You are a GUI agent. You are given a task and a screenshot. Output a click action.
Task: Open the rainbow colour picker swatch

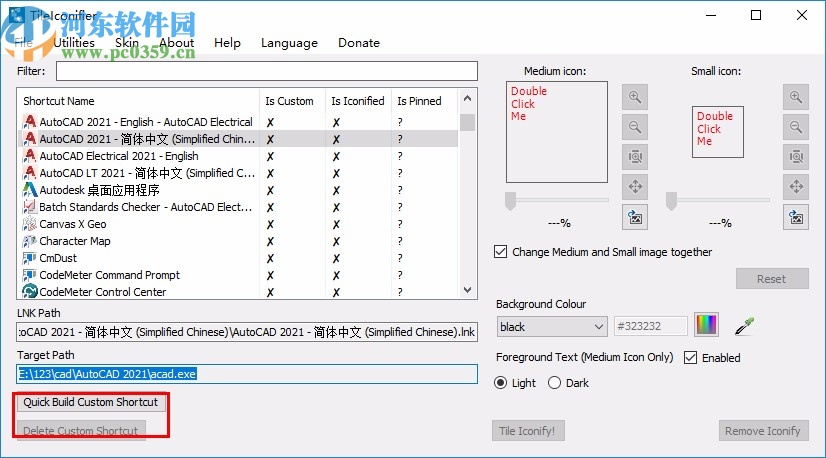point(706,325)
